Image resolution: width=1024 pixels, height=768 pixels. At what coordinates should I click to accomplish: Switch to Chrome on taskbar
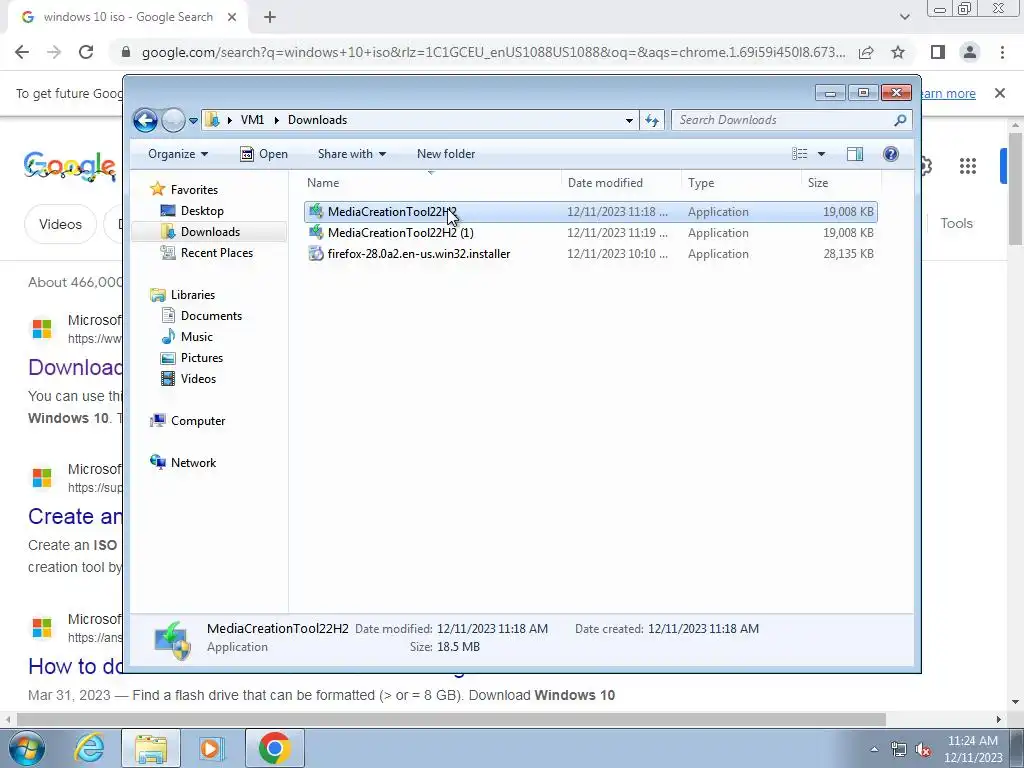pyautogui.click(x=274, y=748)
